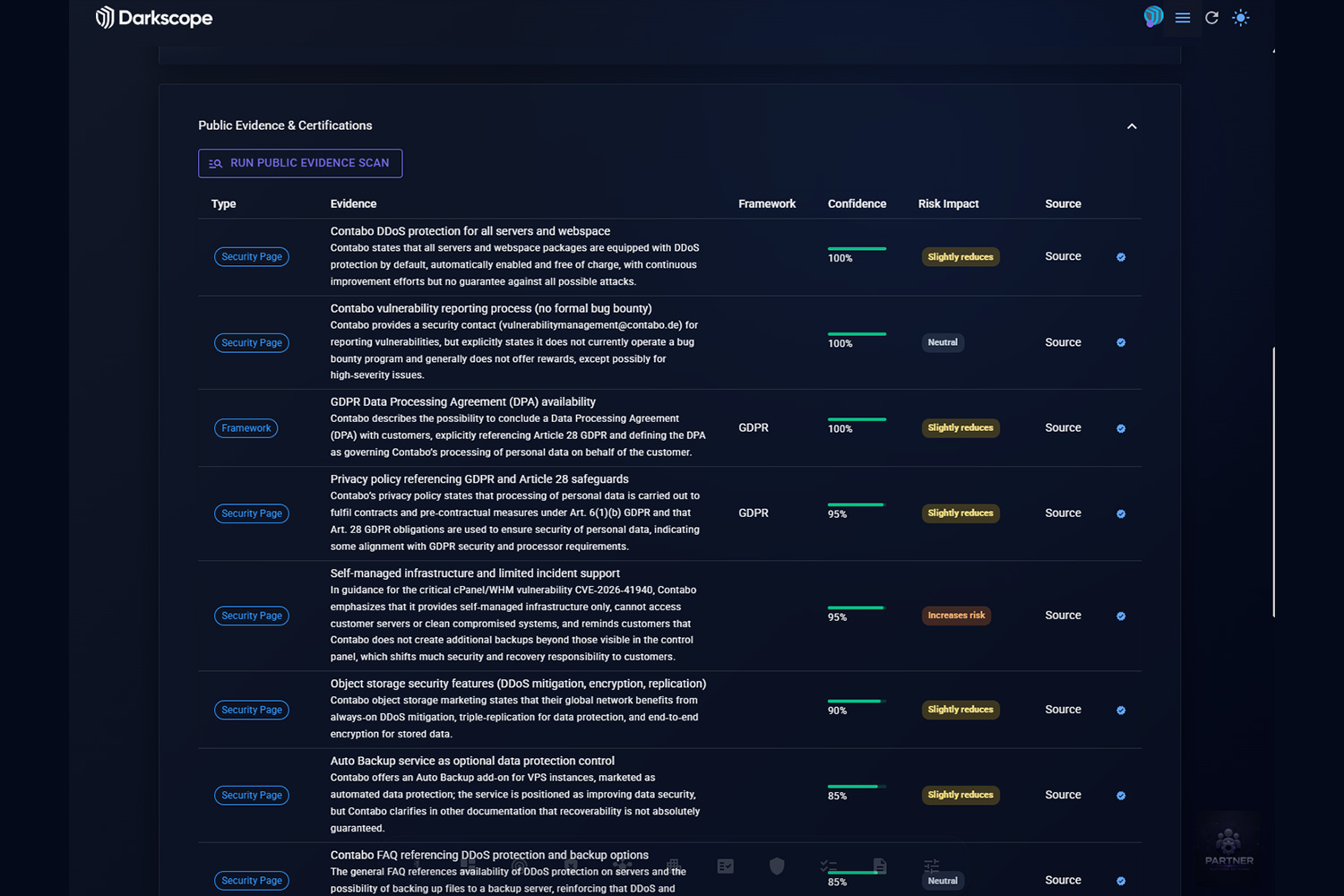The image size is (1344, 896).
Task: Click the Increases risk badge
Action: tap(956, 616)
